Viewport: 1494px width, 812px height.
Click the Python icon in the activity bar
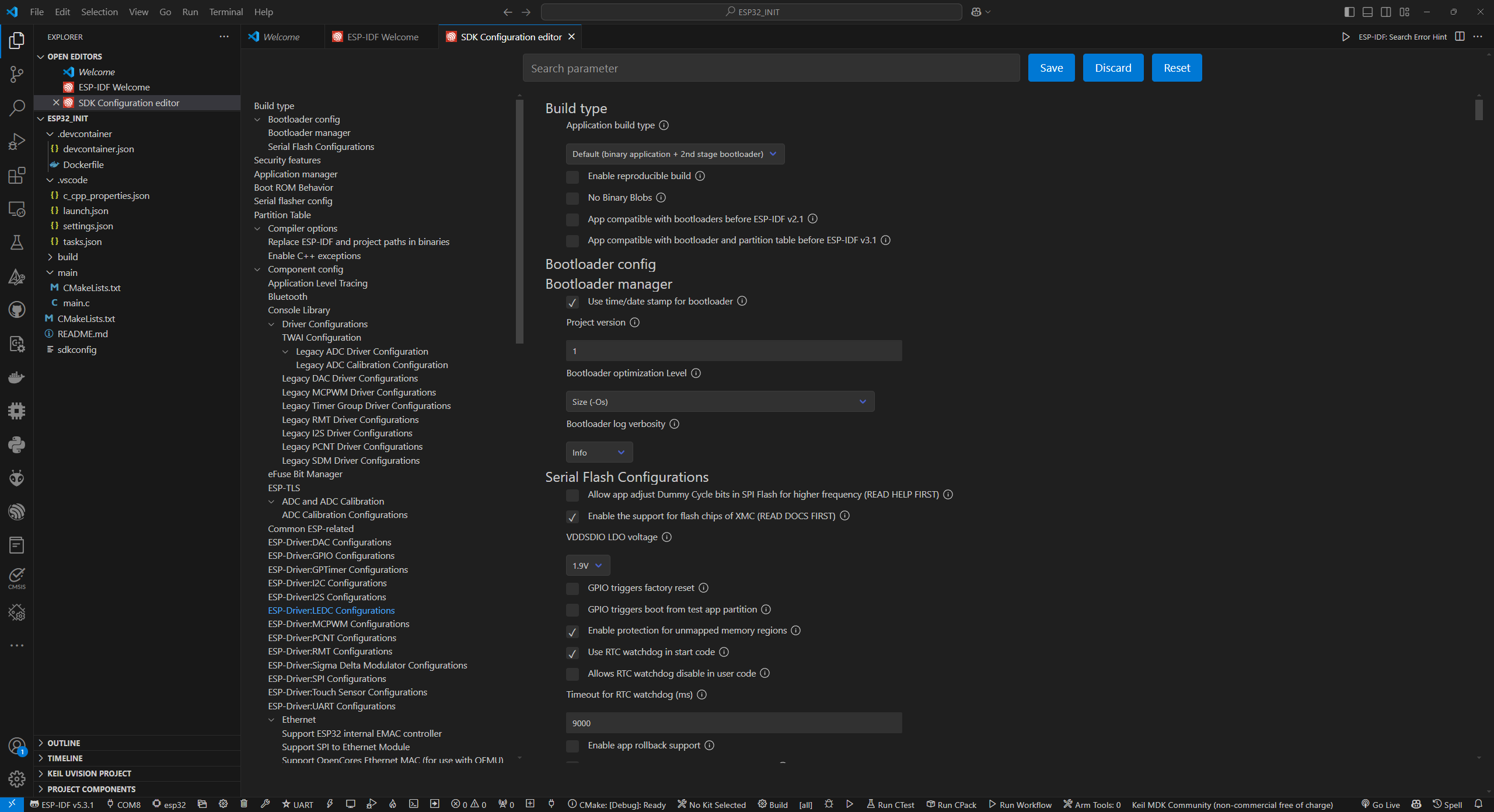pyautogui.click(x=17, y=445)
